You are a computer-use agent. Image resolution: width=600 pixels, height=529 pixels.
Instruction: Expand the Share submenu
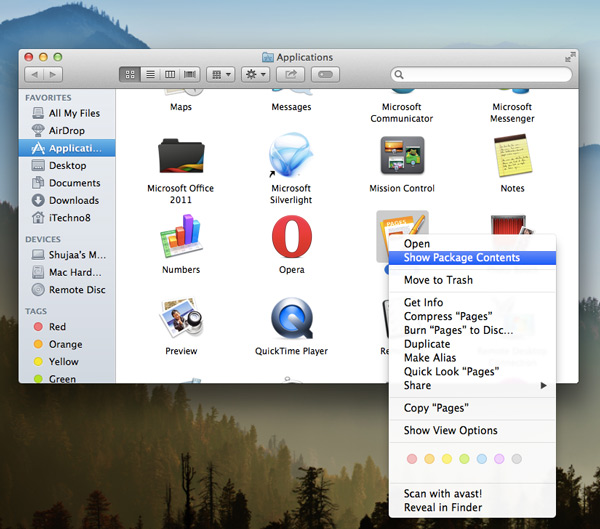(472, 385)
